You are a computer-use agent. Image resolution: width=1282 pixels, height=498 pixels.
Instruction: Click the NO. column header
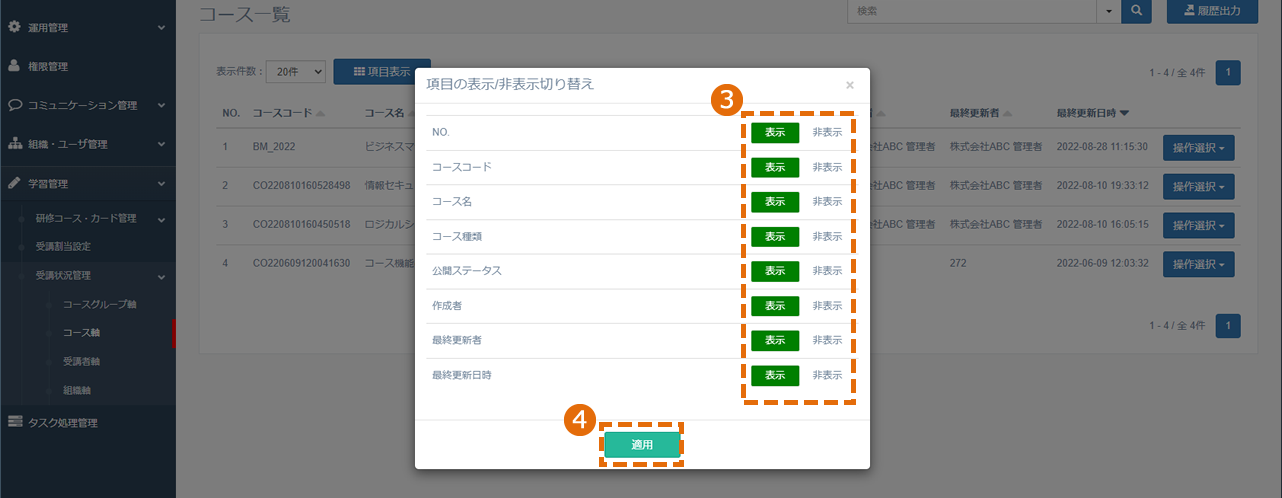click(x=231, y=113)
